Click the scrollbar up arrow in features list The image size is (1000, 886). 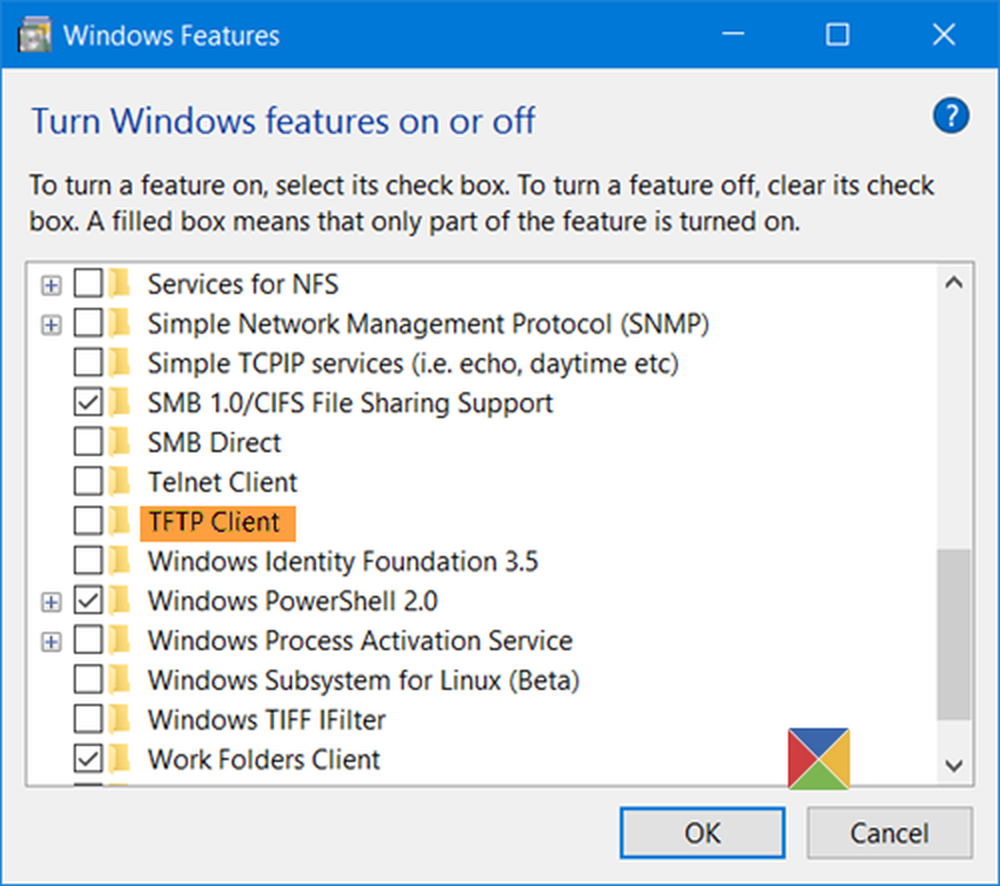[953, 284]
